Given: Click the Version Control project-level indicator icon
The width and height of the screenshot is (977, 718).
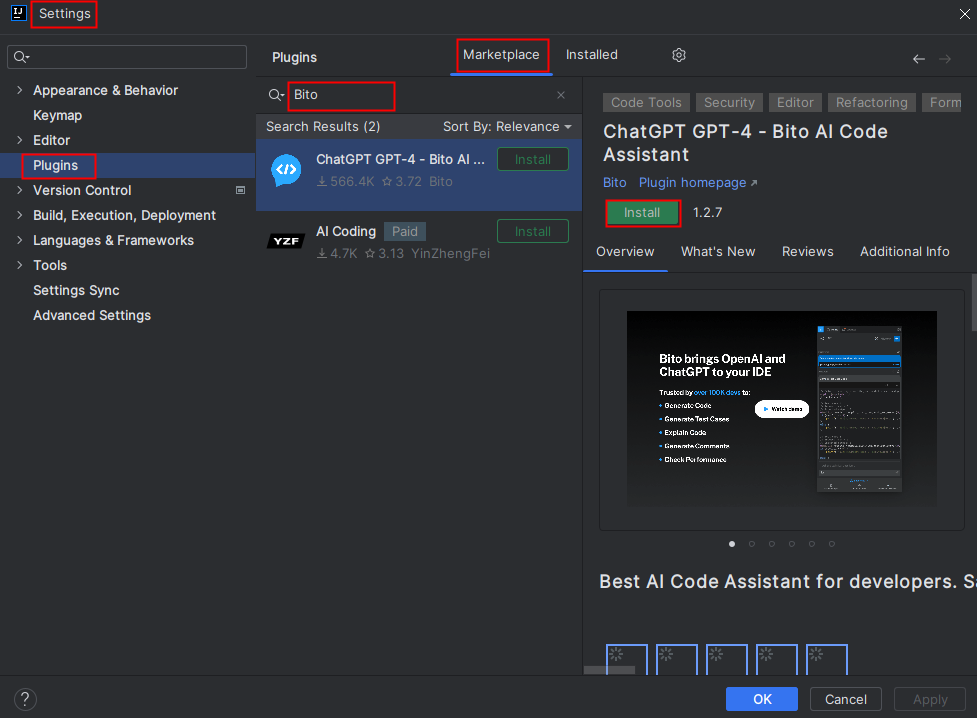Looking at the screenshot, I should click(241, 190).
